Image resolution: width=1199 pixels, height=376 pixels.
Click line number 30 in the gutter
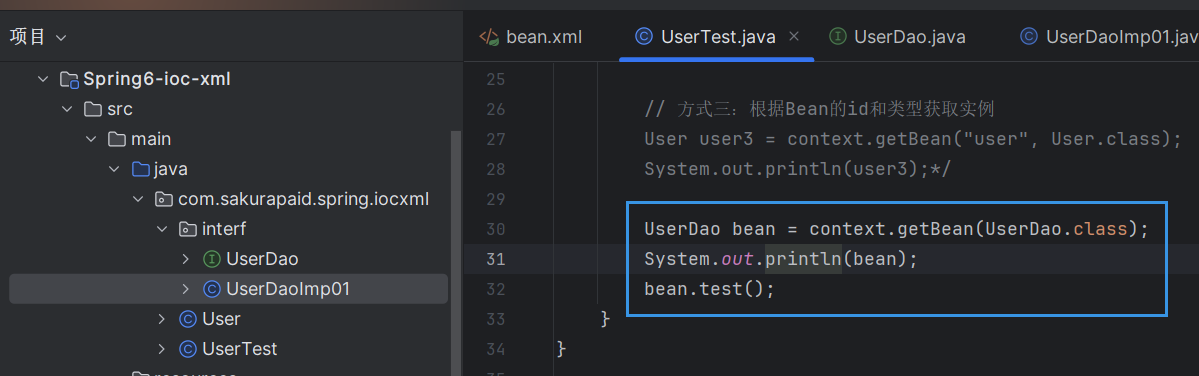pyautogui.click(x=496, y=229)
